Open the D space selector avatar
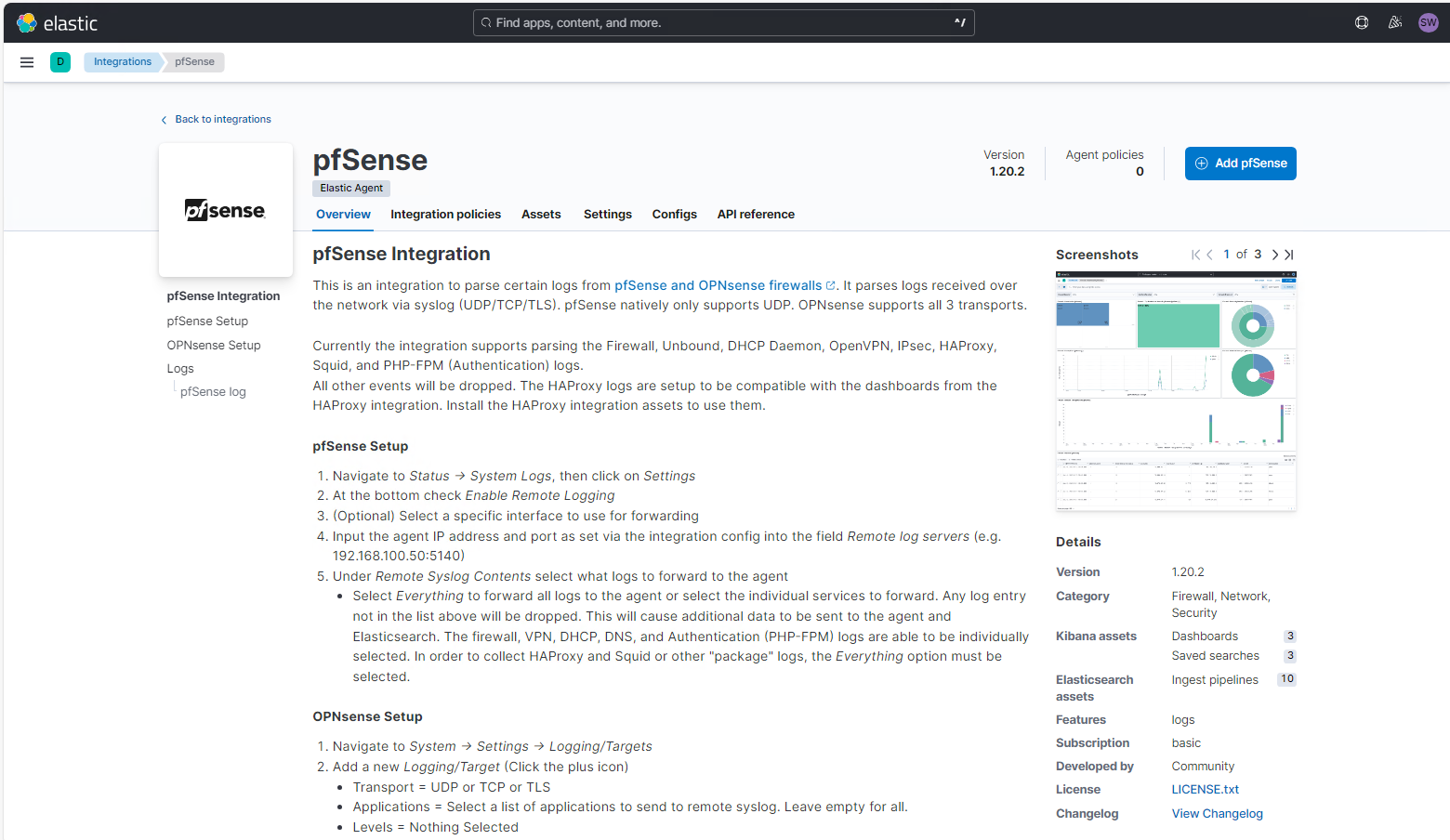This screenshot has height=840, width=1450. click(60, 62)
